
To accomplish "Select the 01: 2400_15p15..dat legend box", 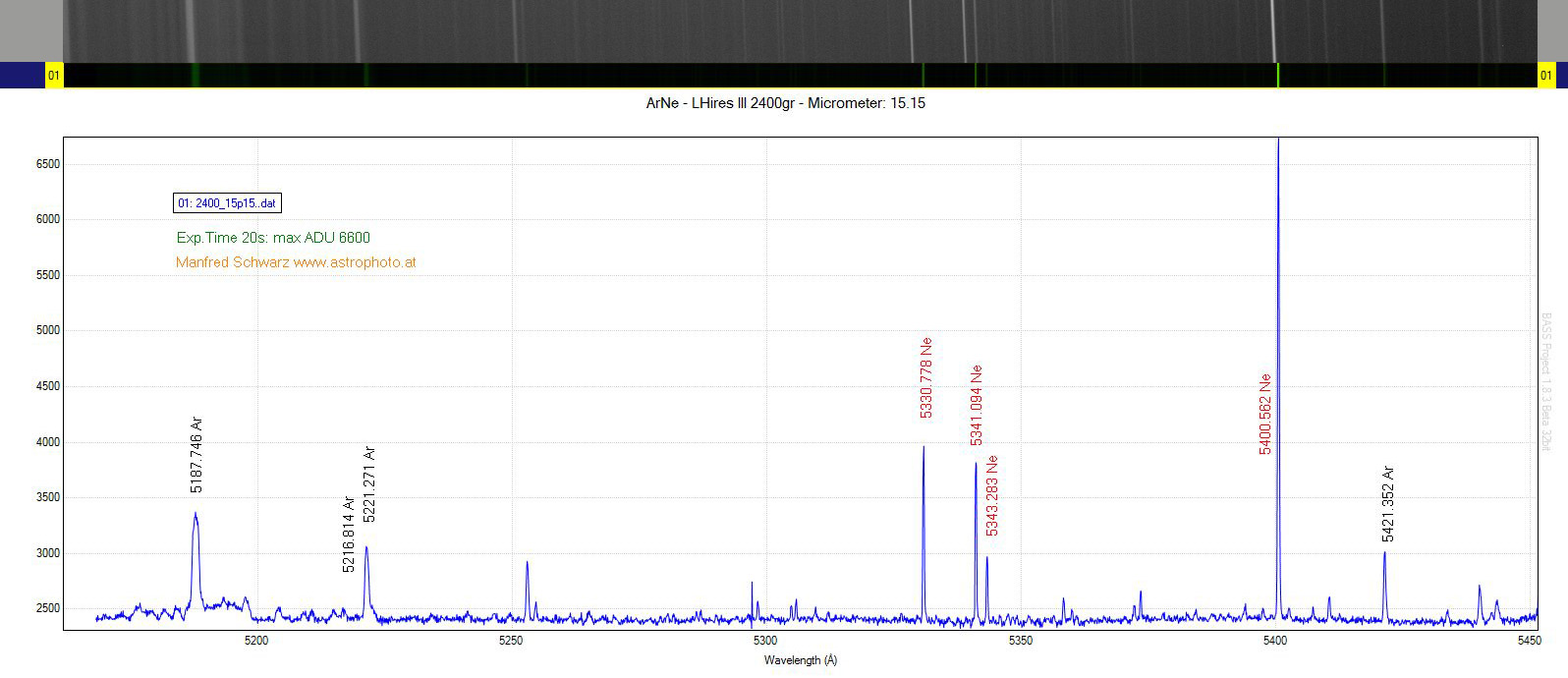I will [x=227, y=203].
